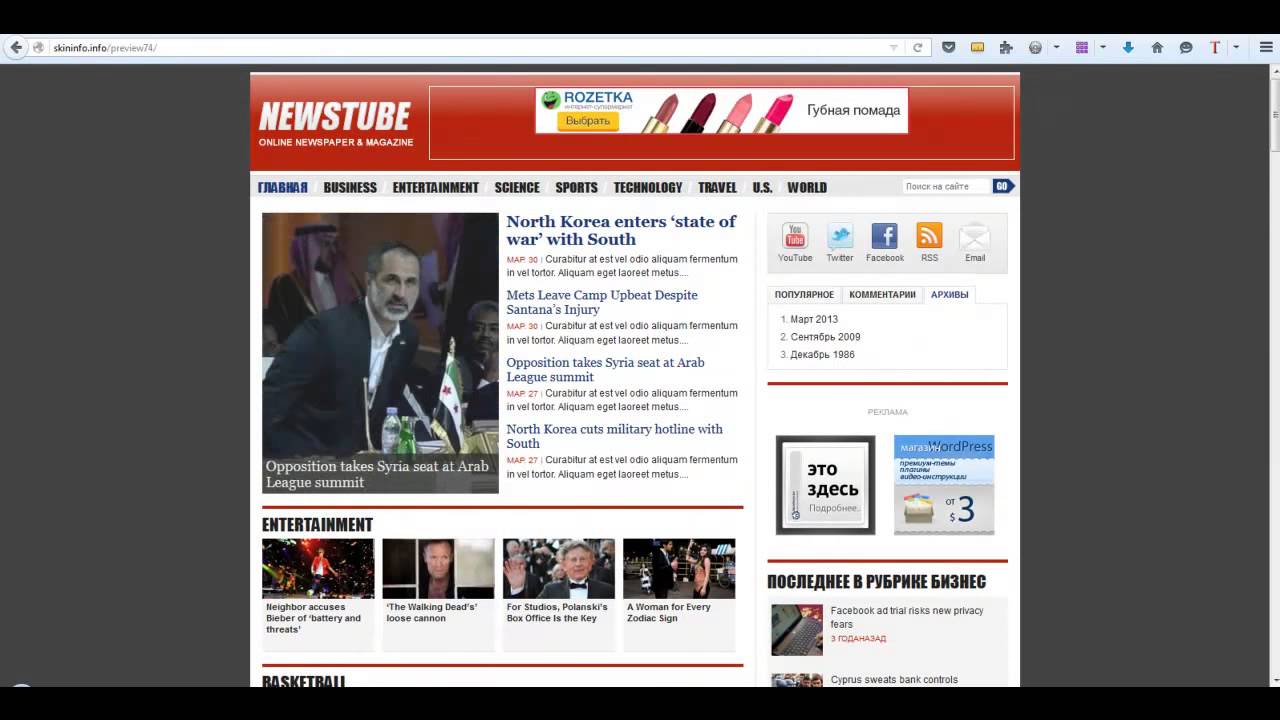Click the gray globe toolbar icon

1035,47
